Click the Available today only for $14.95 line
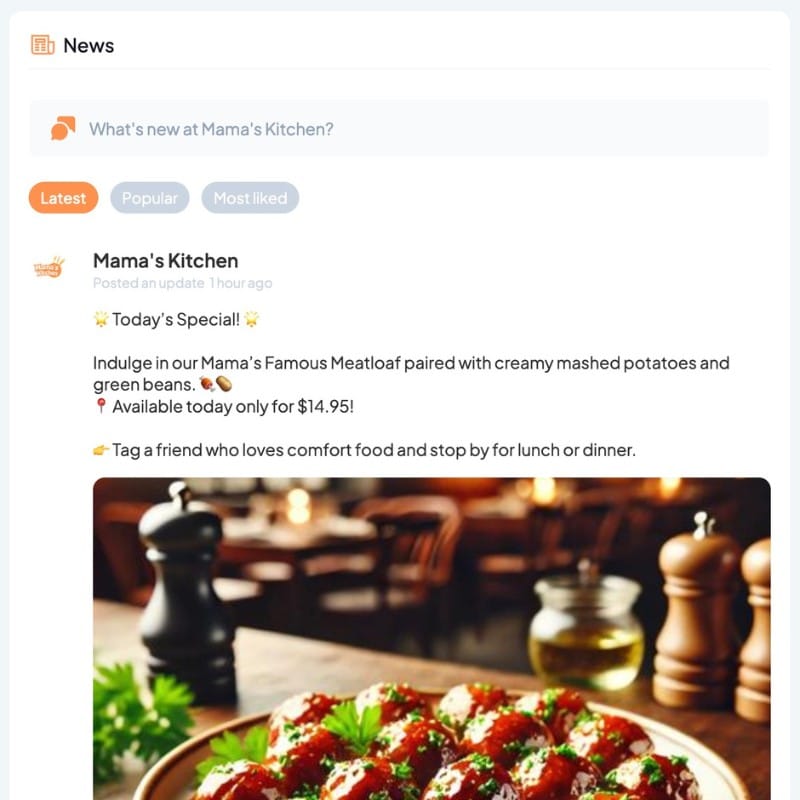800x800 pixels. [233, 407]
